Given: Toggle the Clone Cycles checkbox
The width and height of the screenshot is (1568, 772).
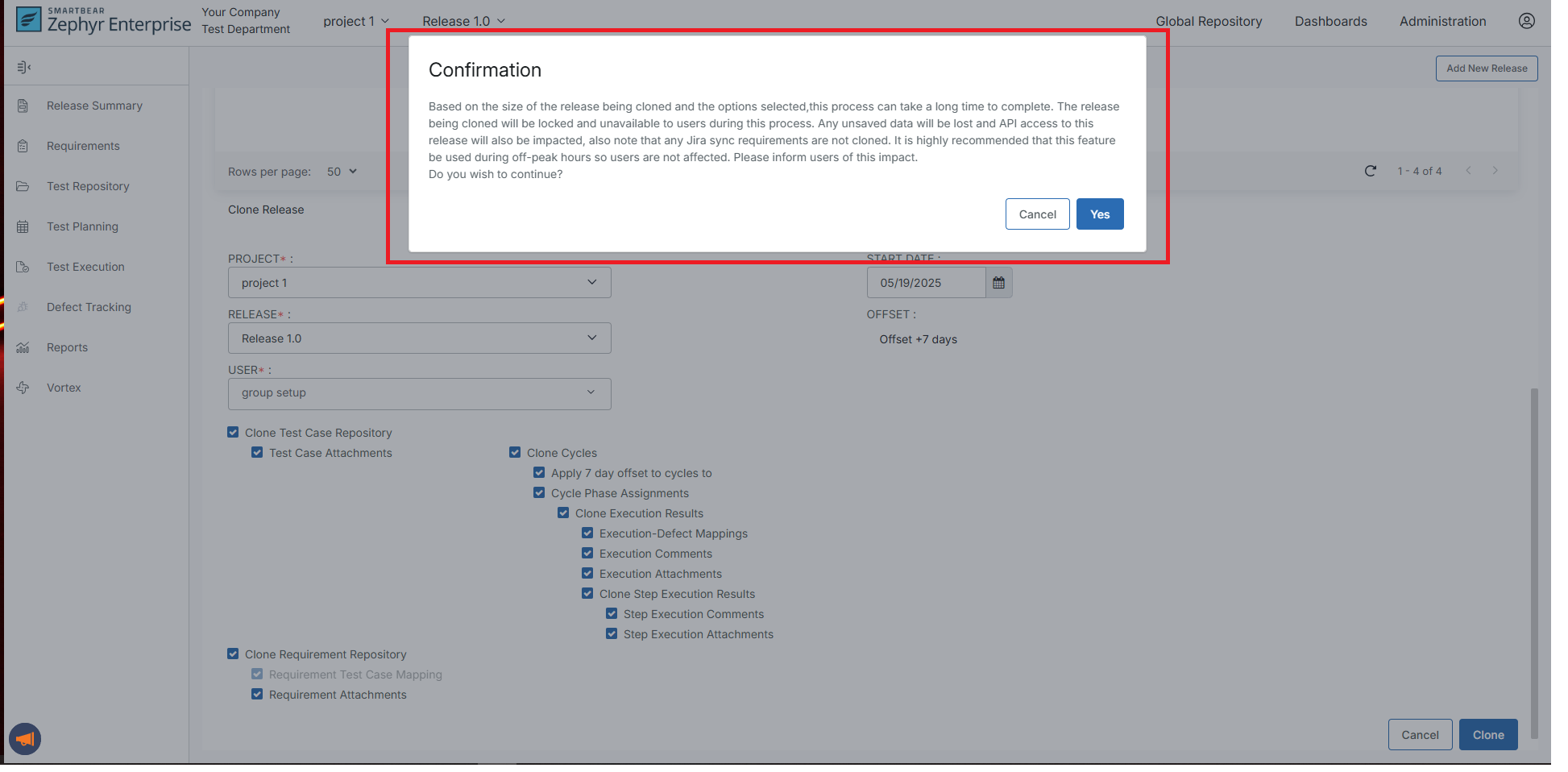Looking at the screenshot, I should pos(515,453).
